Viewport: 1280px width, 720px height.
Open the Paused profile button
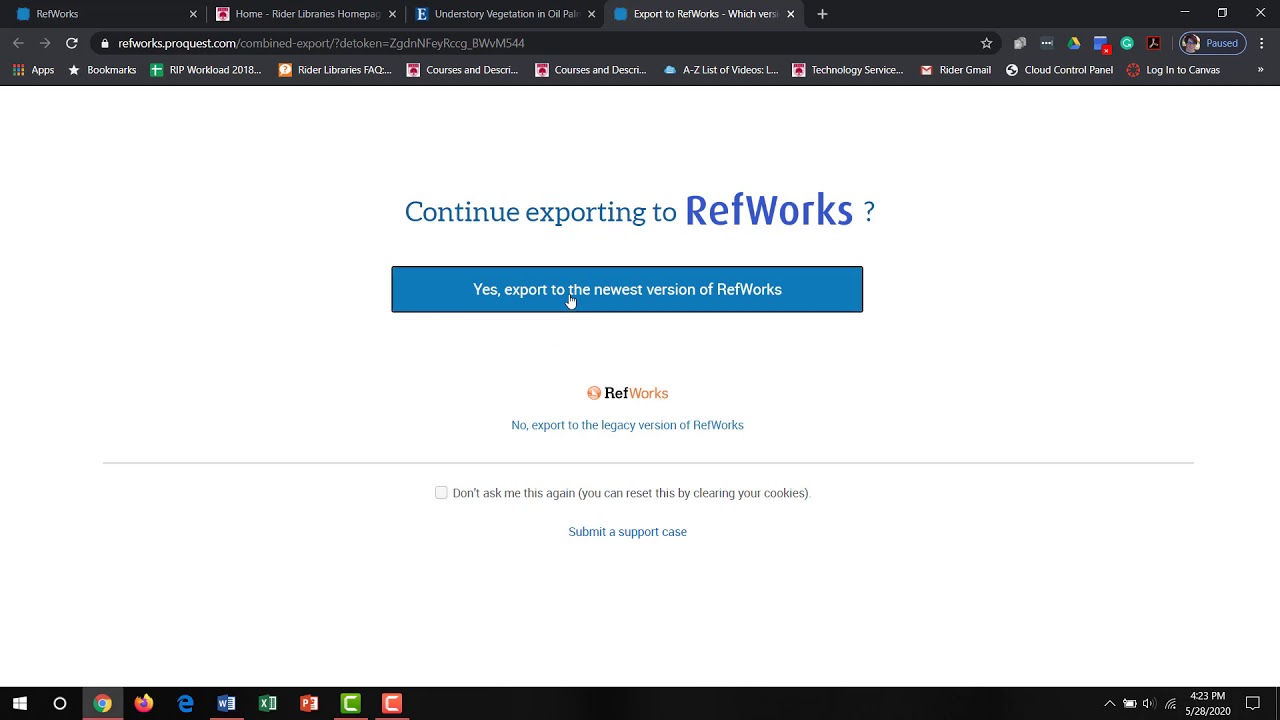(1212, 43)
